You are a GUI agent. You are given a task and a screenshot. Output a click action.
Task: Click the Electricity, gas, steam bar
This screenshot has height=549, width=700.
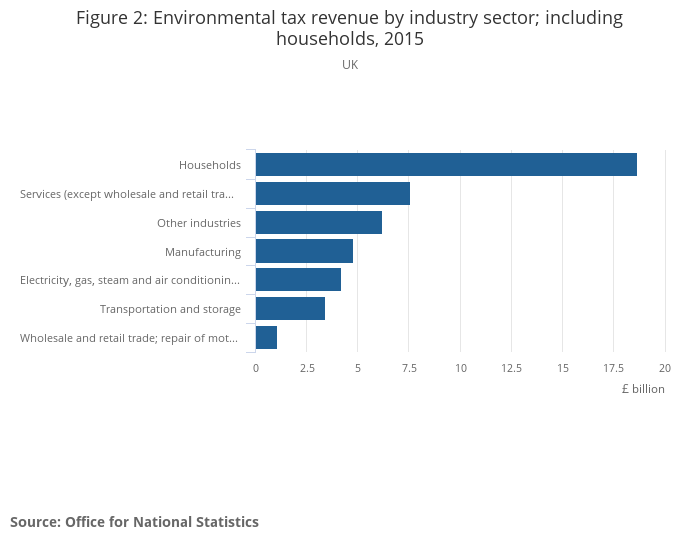click(298, 280)
